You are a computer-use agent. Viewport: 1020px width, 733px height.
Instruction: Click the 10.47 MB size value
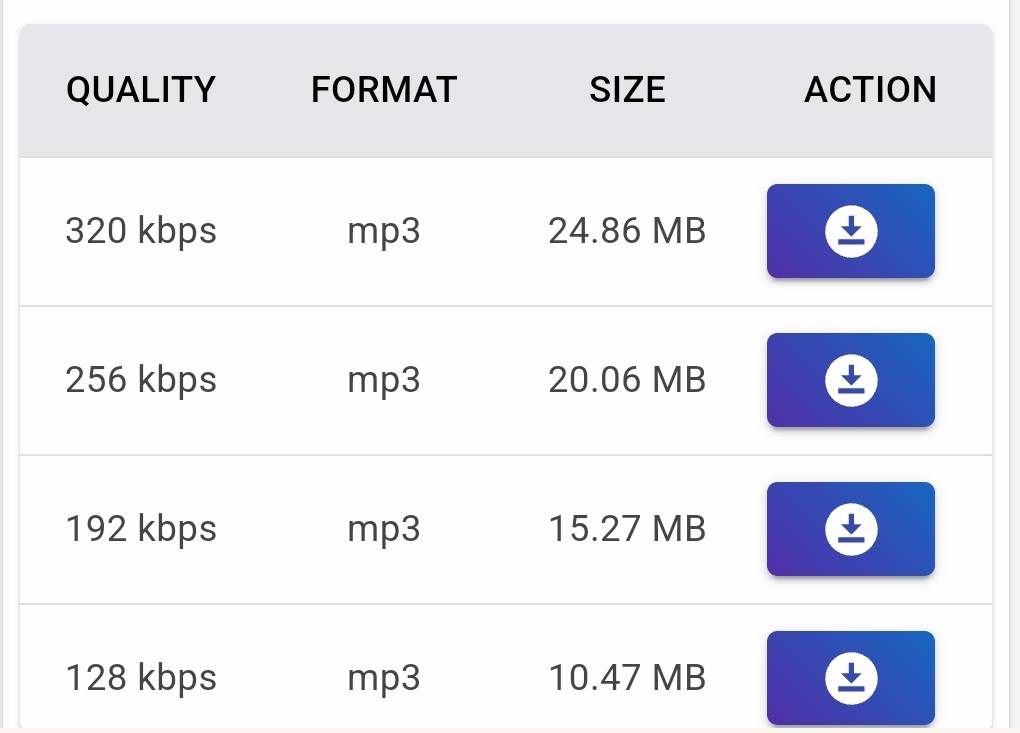pos(627,678)
